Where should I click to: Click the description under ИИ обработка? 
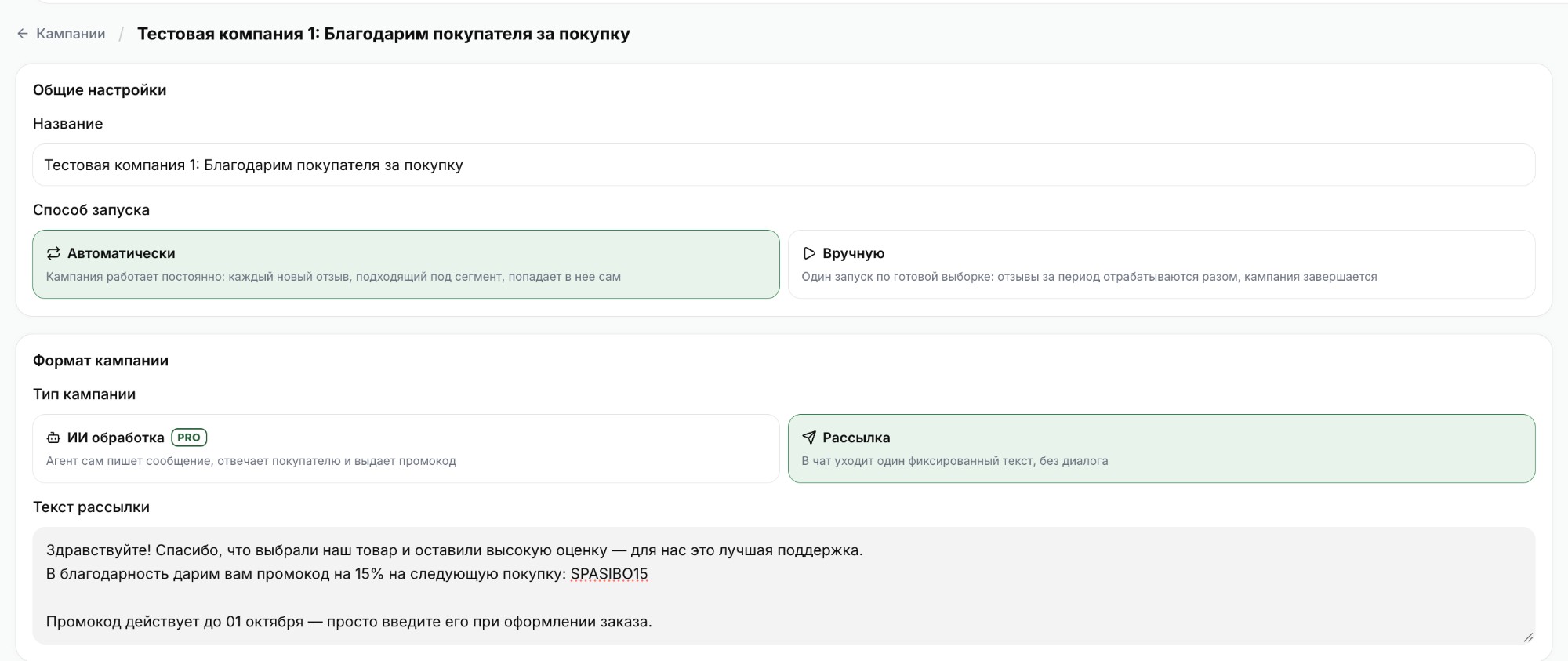click(x=251, y=461)
